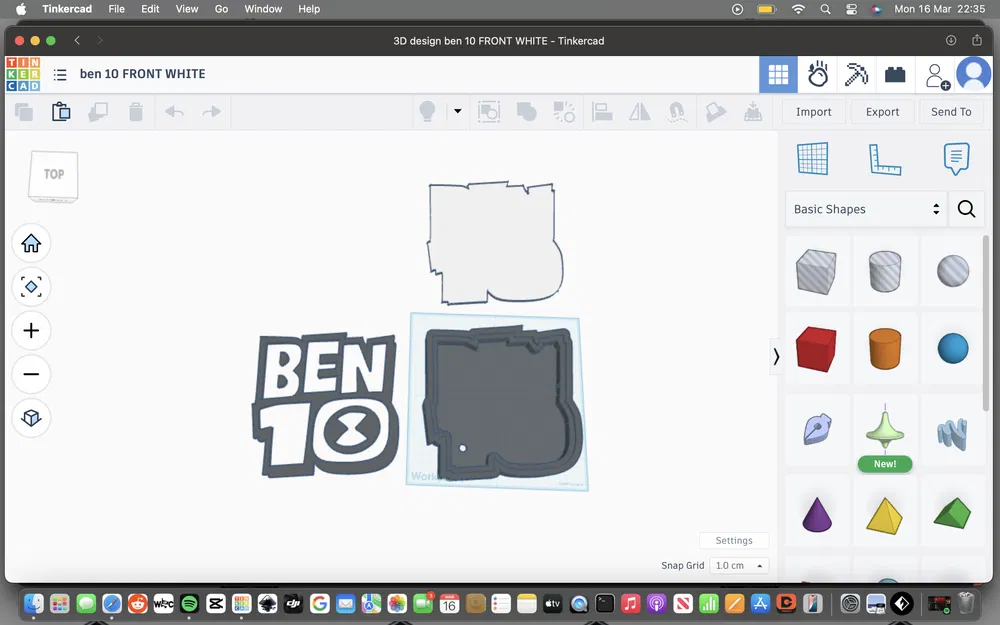
Task: Click the Workplane tool icon
Action: point(813,158)
